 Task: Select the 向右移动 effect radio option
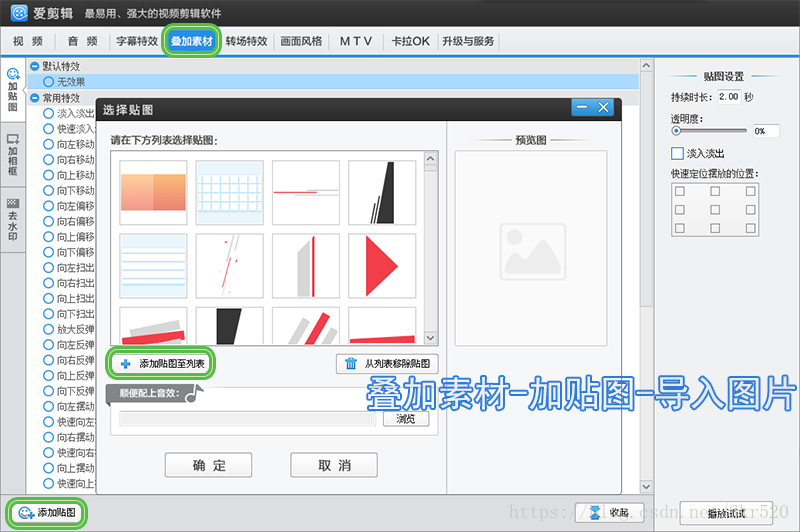tap(49, 160)
